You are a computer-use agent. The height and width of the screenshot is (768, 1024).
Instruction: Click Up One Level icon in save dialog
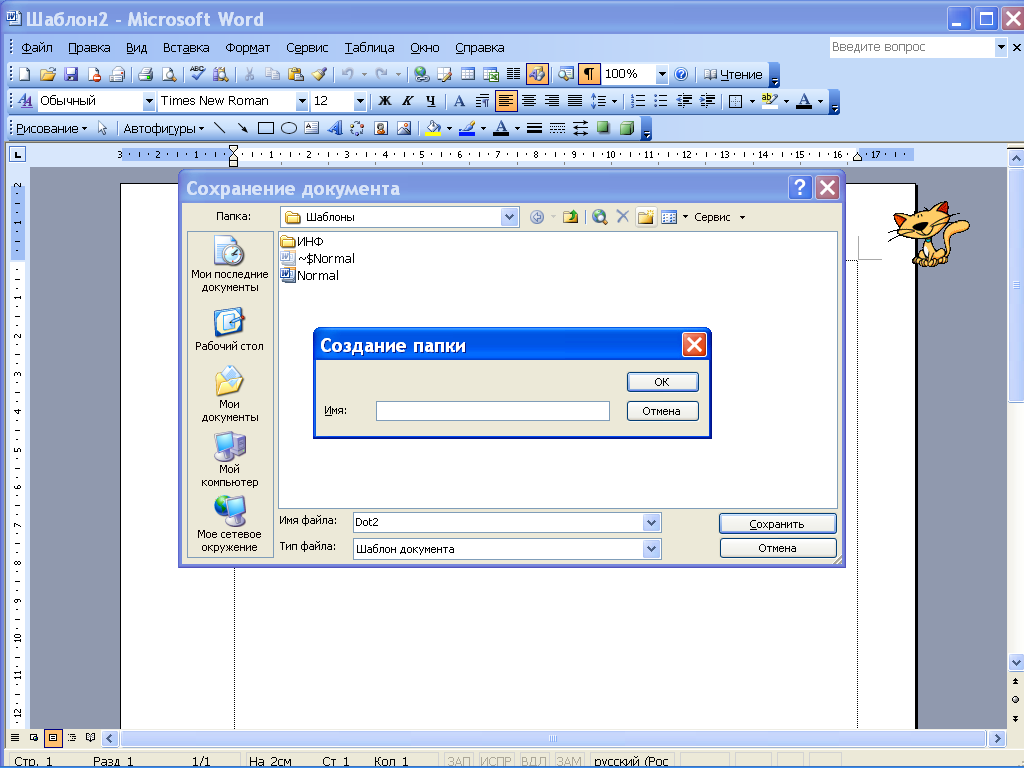tap(570, 217)
